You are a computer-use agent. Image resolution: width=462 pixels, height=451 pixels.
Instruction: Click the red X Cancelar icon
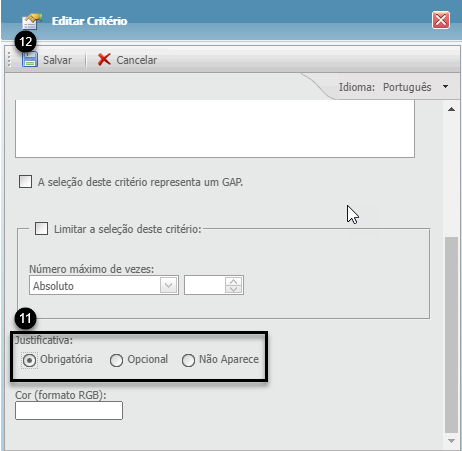[104, 60]
